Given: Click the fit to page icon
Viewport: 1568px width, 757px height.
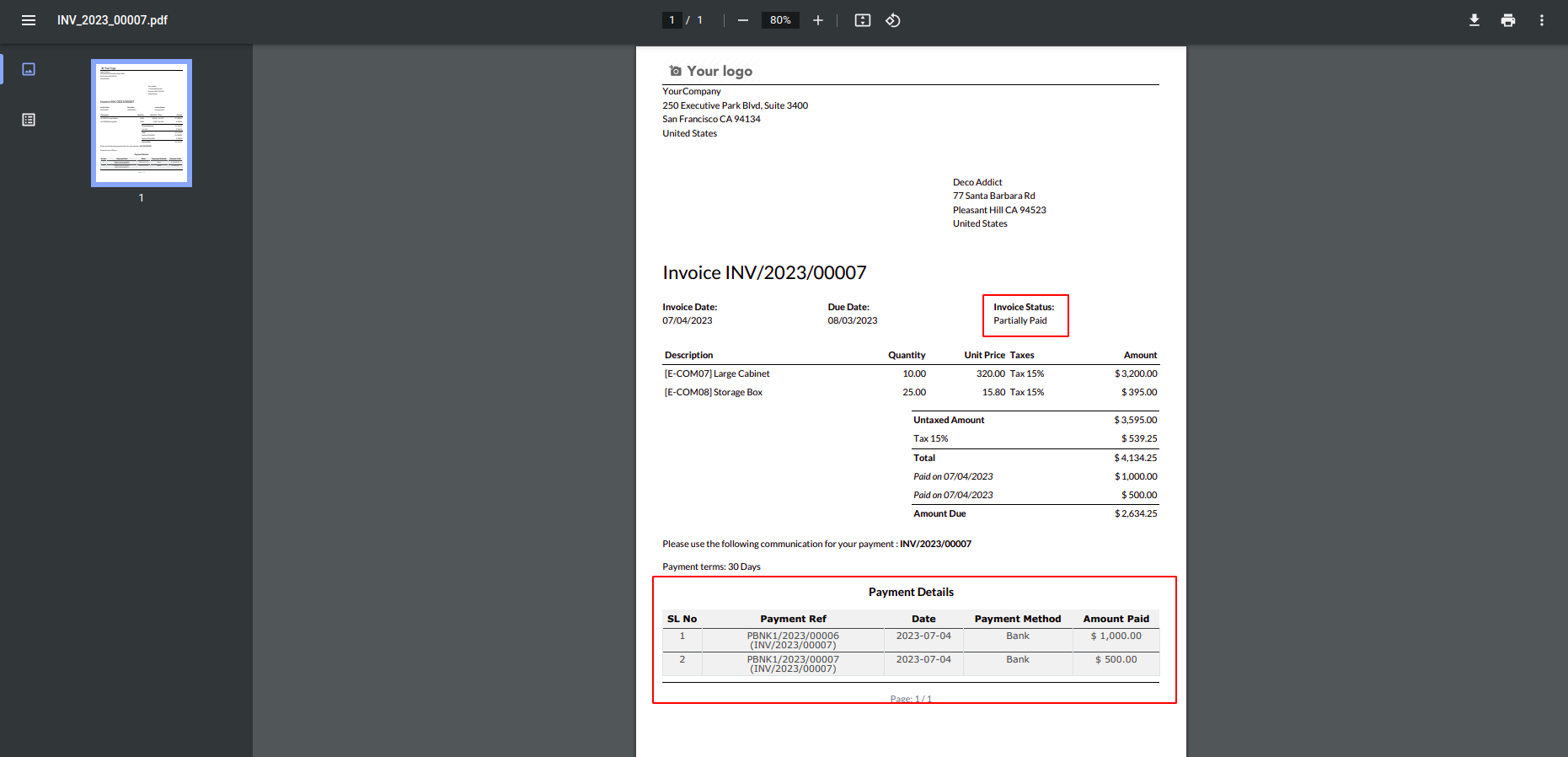Looking at the screenshot, I should click(863, 20).
